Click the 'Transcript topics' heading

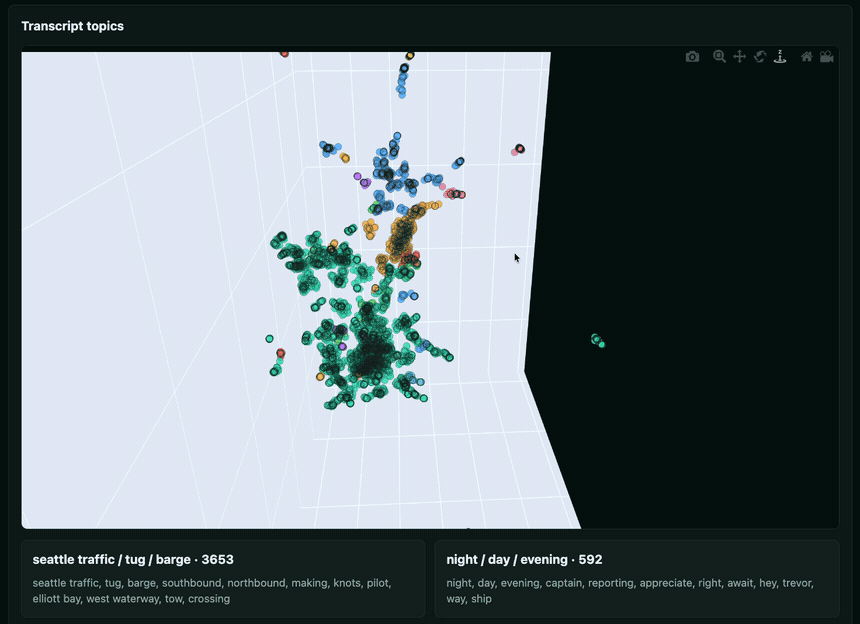72,26
